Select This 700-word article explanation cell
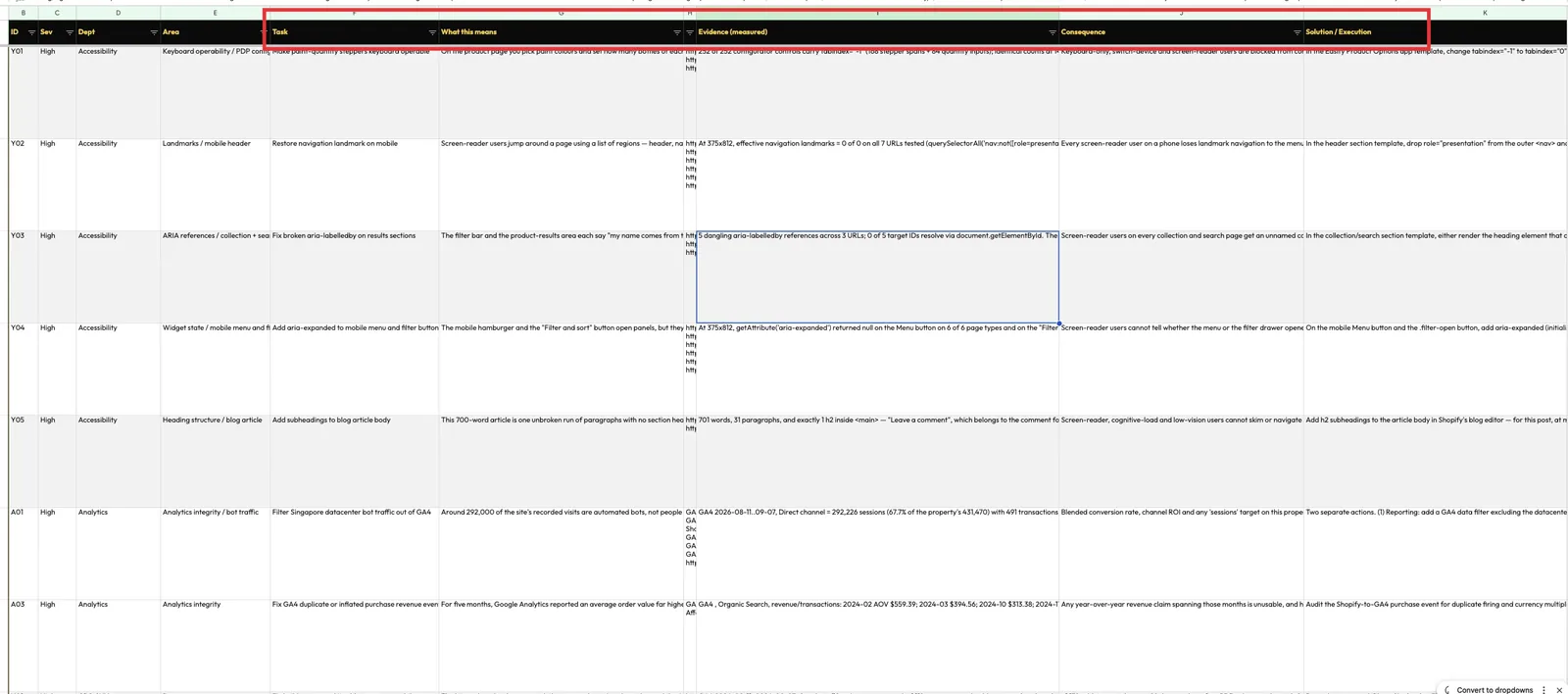1568x694 pixels. tap(561, 461)
